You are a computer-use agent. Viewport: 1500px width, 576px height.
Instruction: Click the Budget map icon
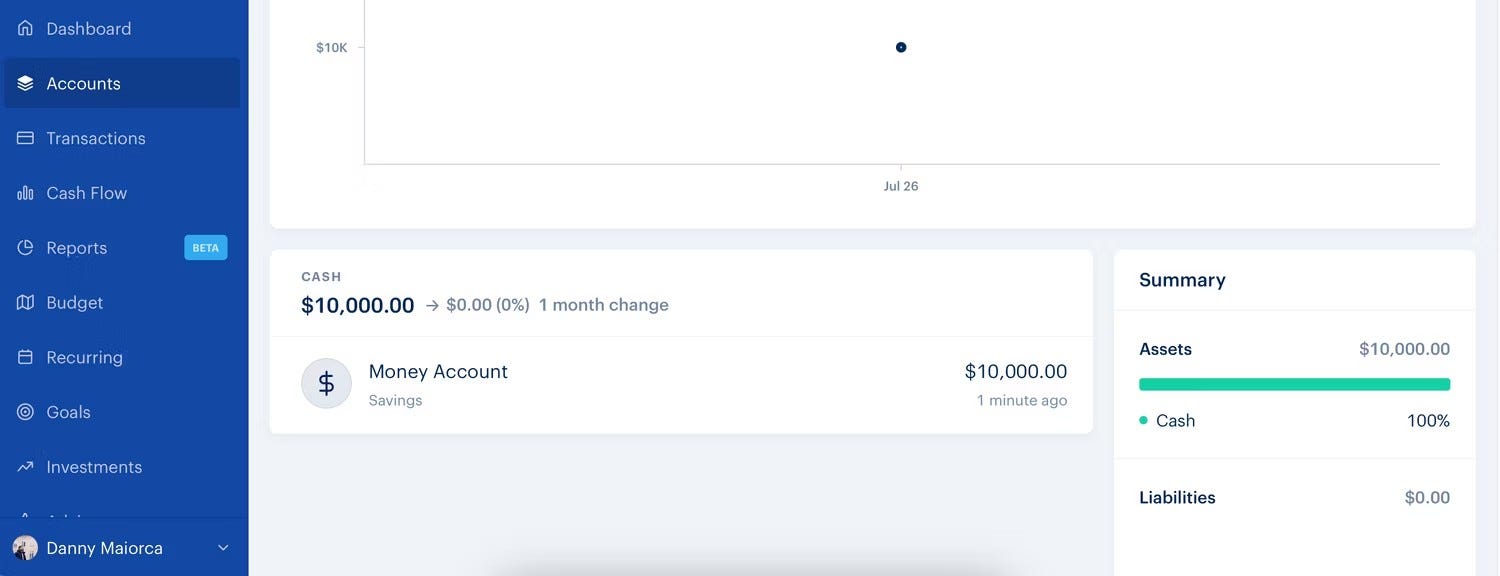tap(25, 302)
